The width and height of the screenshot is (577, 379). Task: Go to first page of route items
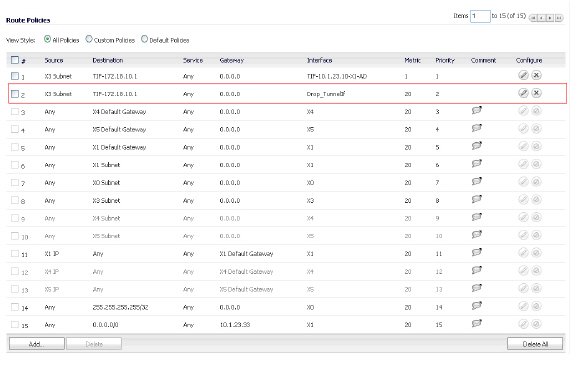point(533,18)
